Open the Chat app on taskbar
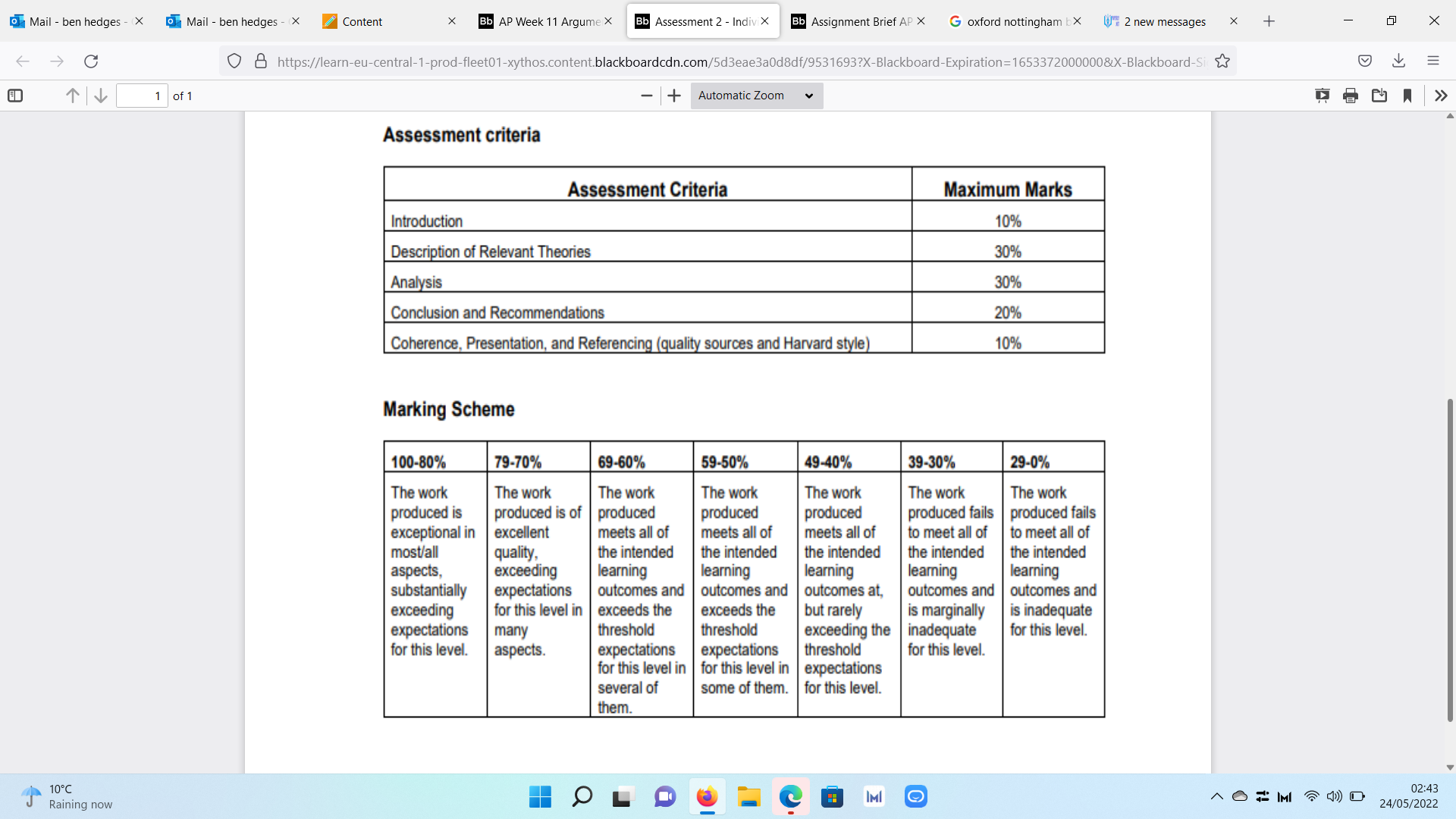Image resolution: width=1456 pixels, height=819 pixels. tap(665, 796)
